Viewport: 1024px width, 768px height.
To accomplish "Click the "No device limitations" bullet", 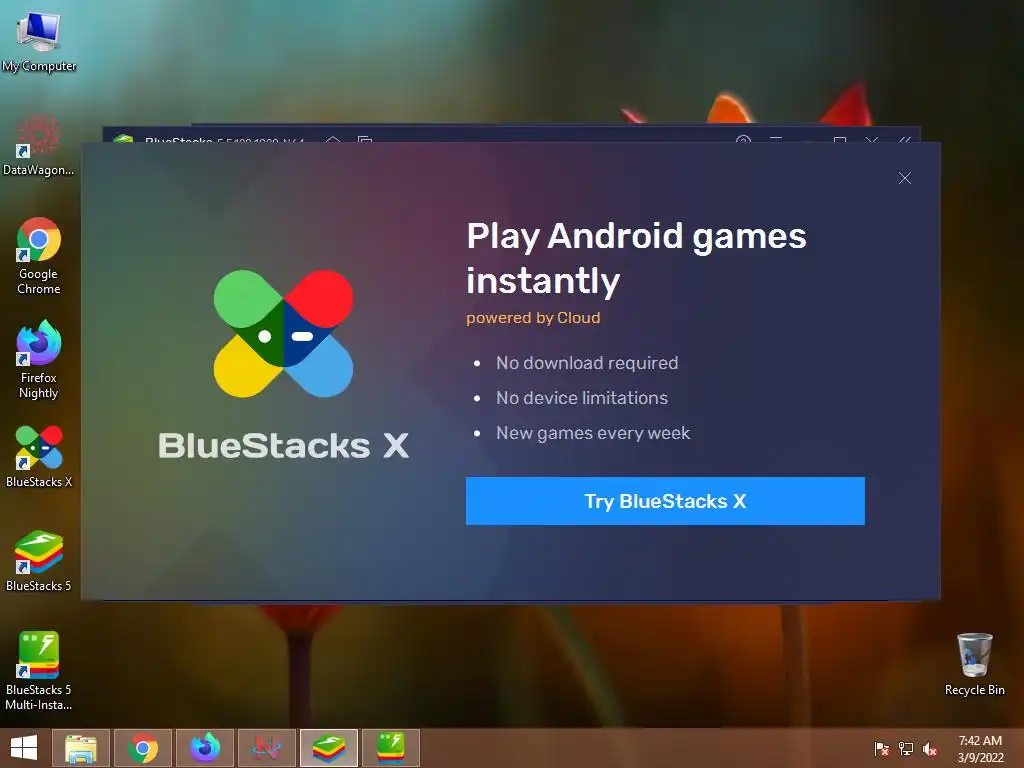I will [x=582, y=398].
